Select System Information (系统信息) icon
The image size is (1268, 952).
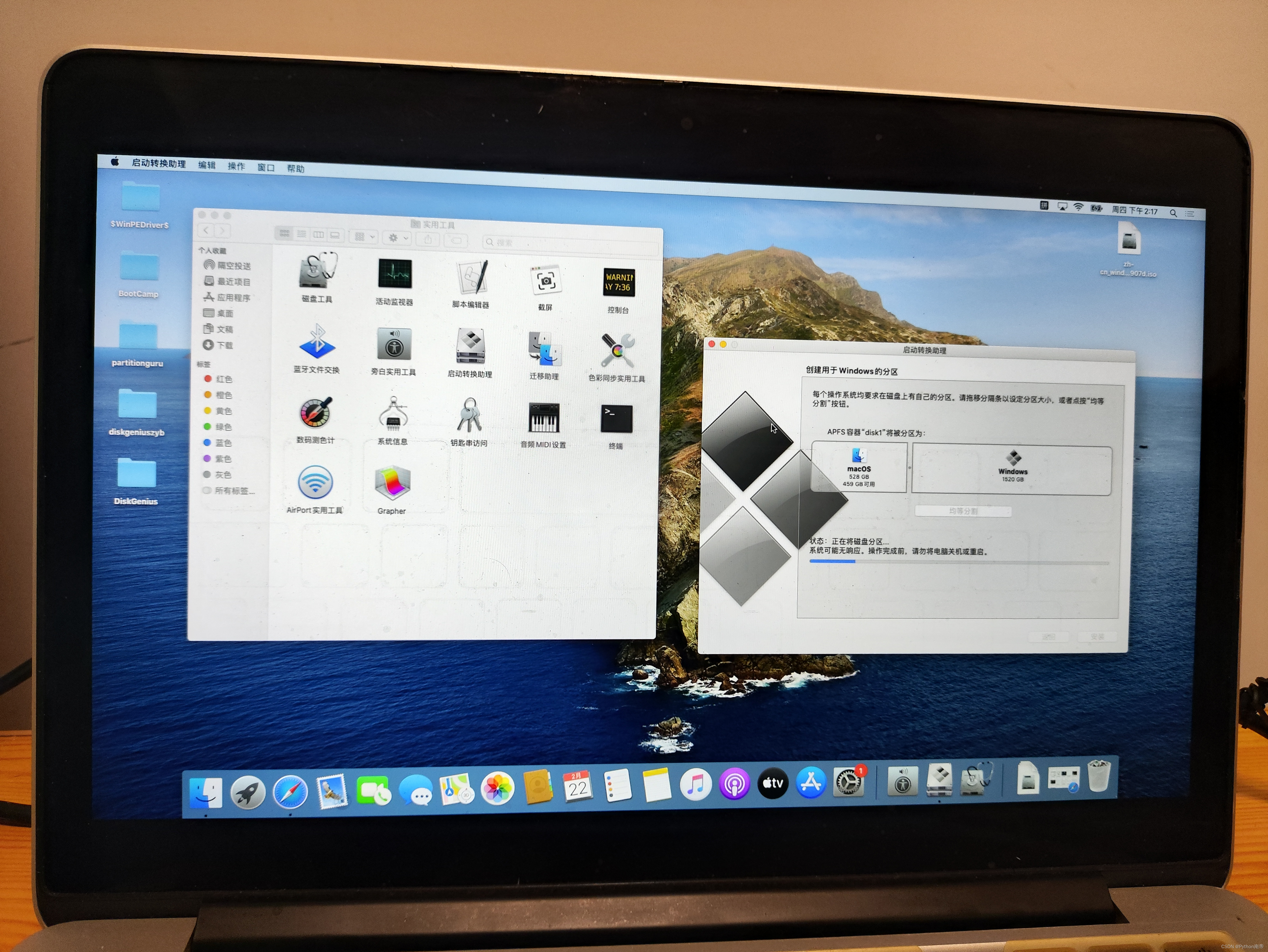click(x=393, y=414)
